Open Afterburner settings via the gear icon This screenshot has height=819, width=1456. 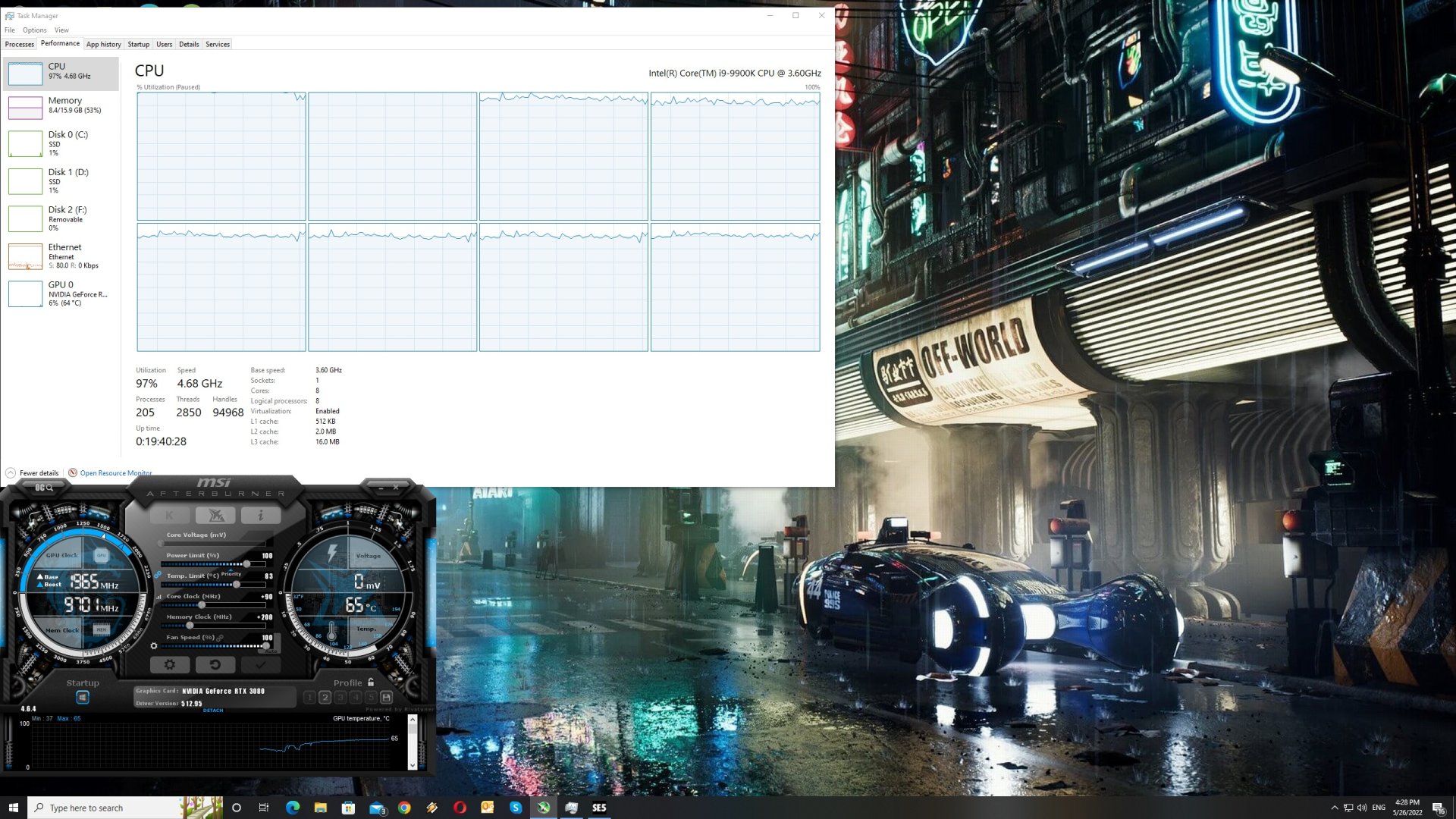tap(171, 665)
